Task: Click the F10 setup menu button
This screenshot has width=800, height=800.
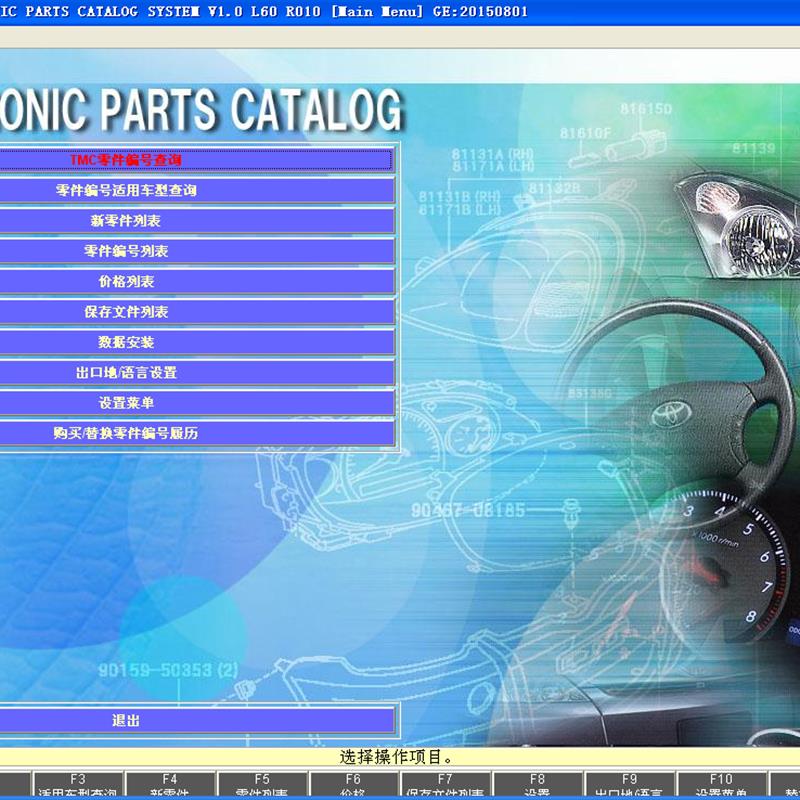Action: pyautogui.click(x=721, y=784)
